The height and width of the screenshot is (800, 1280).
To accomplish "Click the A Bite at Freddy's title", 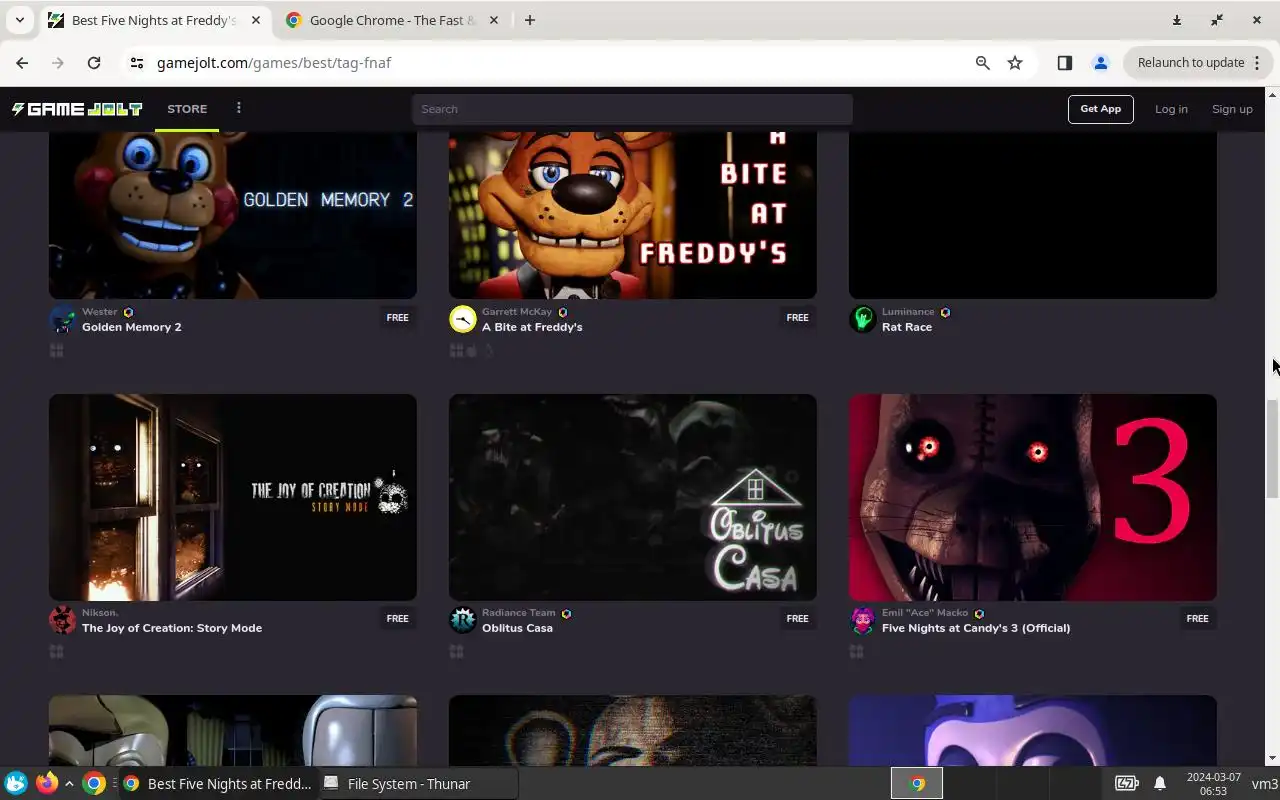I will click(532, 327).
